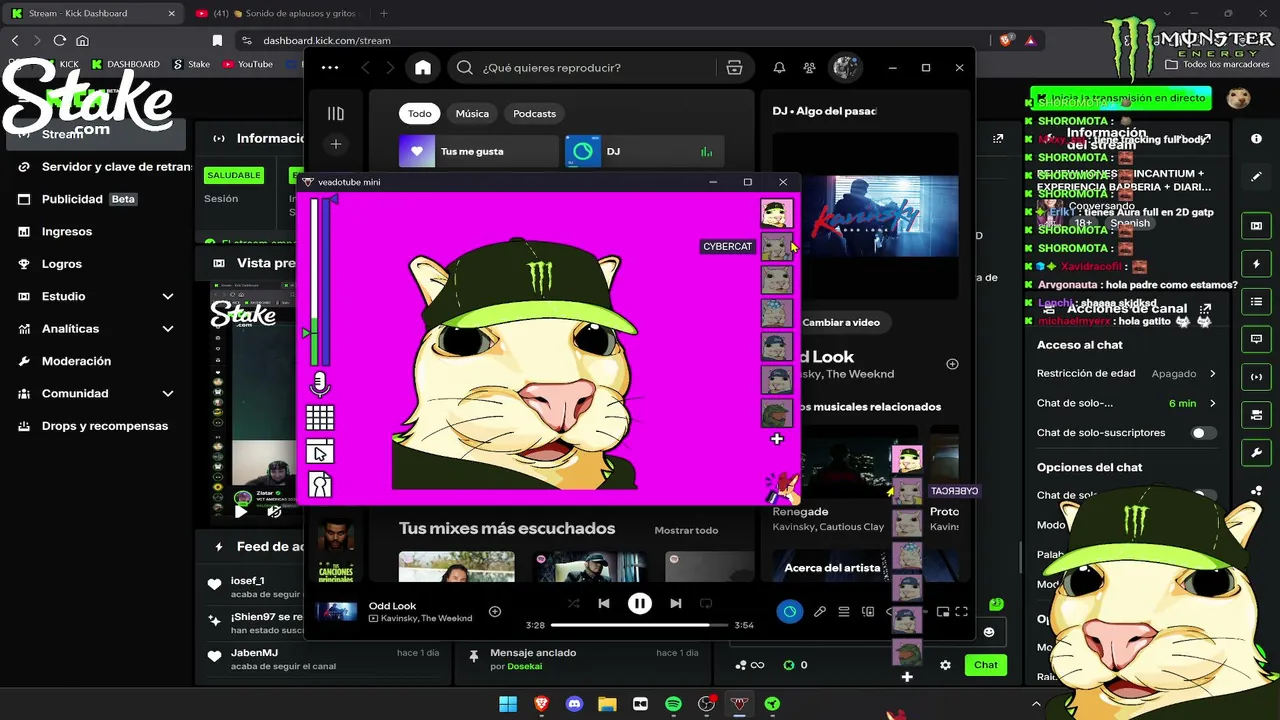Click the Spotify 'Tu biblioteca' library icon

(336, 114)
